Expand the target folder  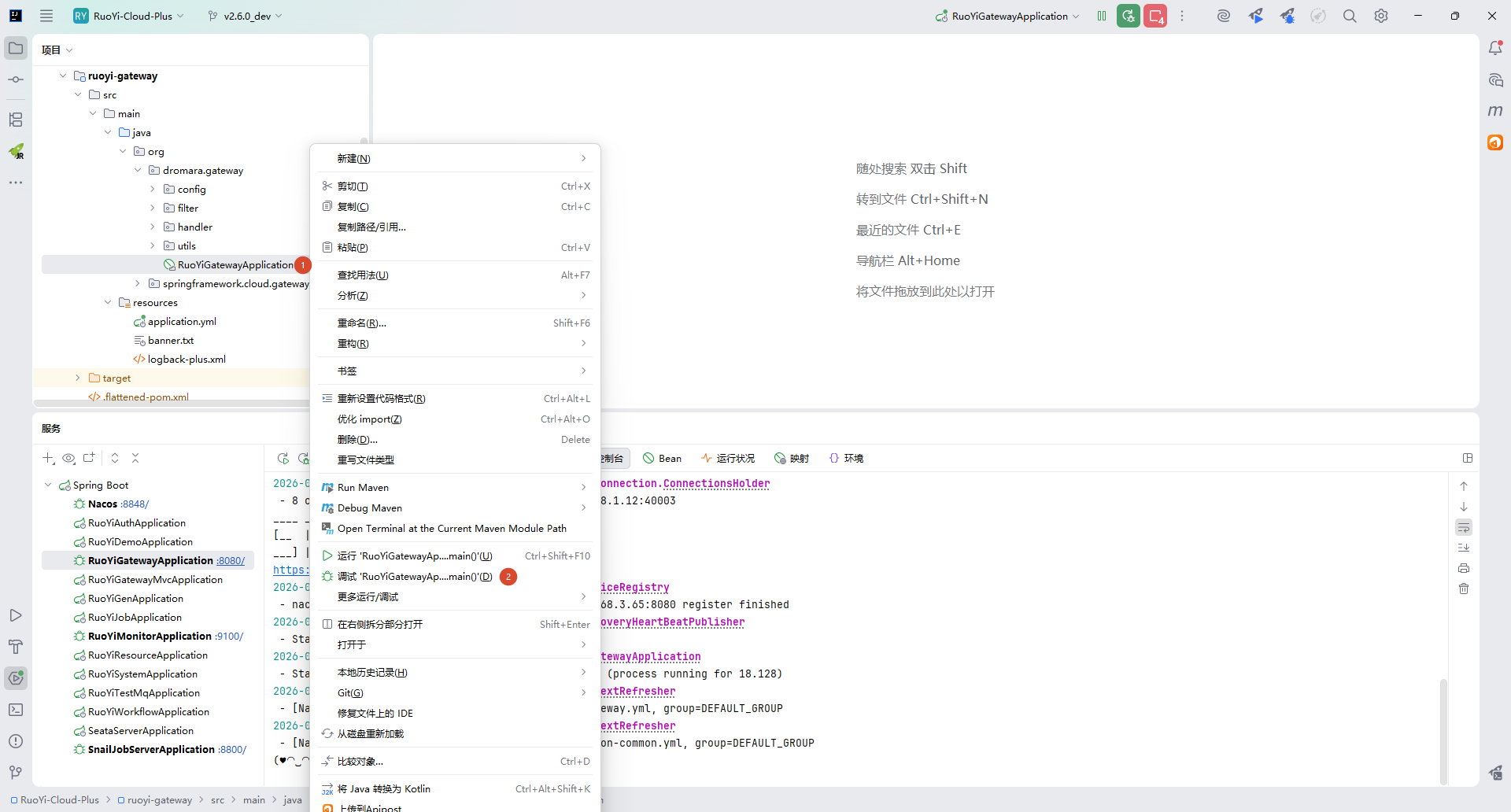tap(78, 378)
